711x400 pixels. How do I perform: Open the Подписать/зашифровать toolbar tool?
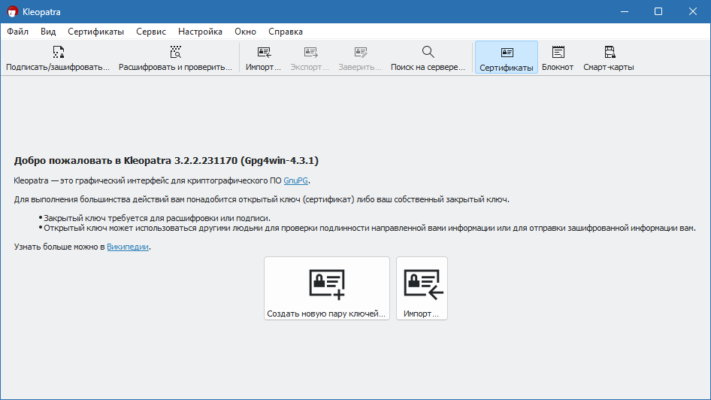coord(58,58)
